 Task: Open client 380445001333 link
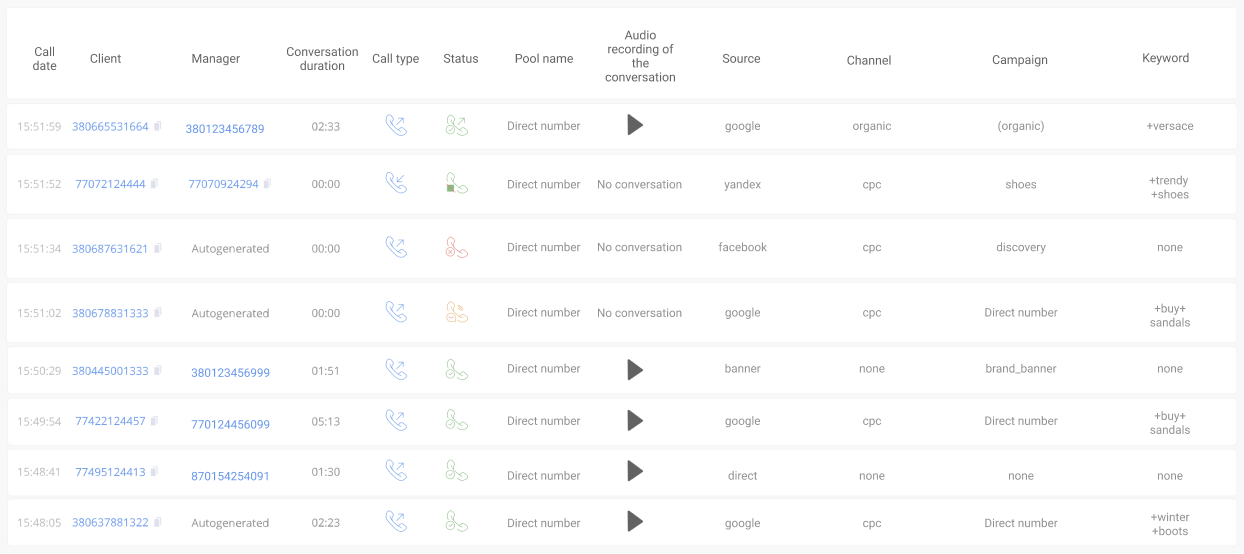point(110,371)
